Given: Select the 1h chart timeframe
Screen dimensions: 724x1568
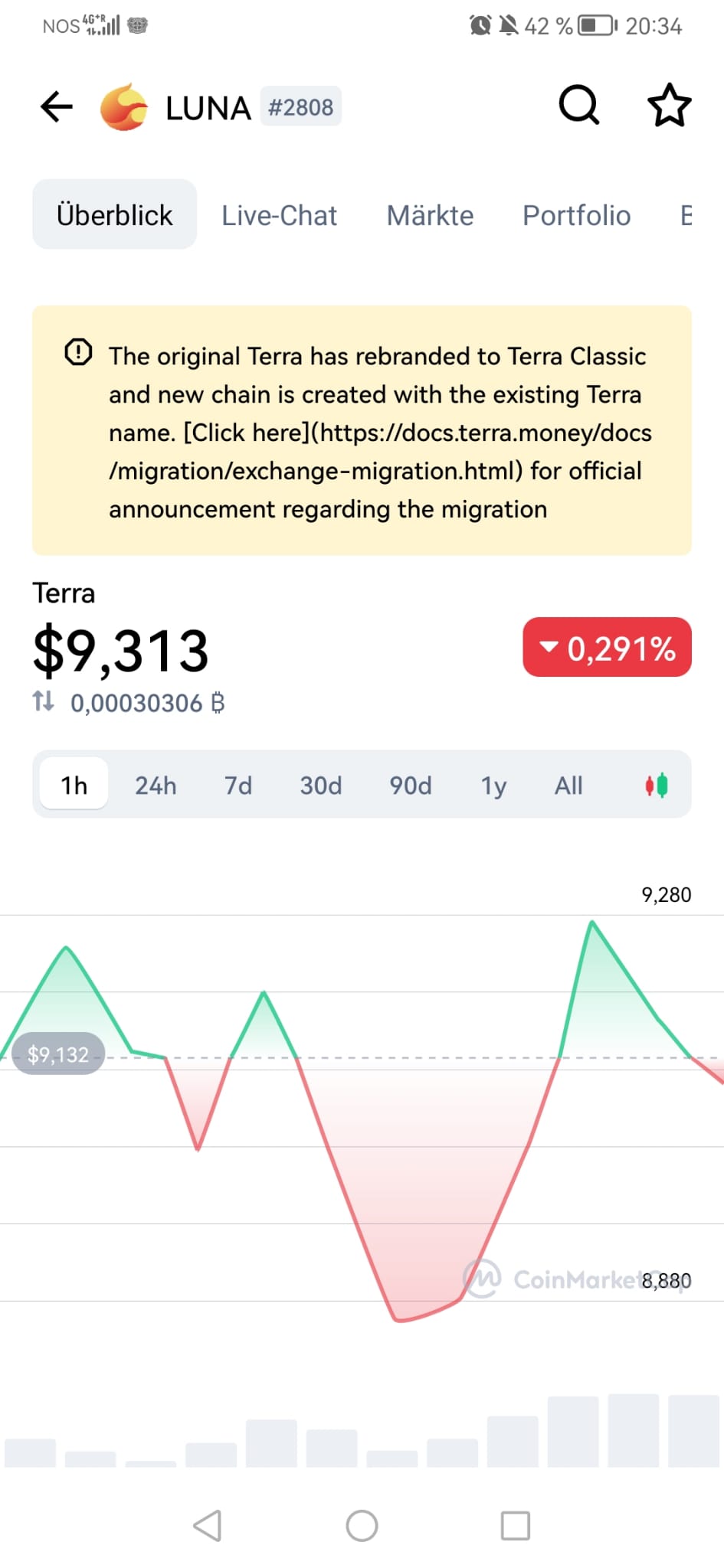Looking at the screenshot, I should coord(74,785).
